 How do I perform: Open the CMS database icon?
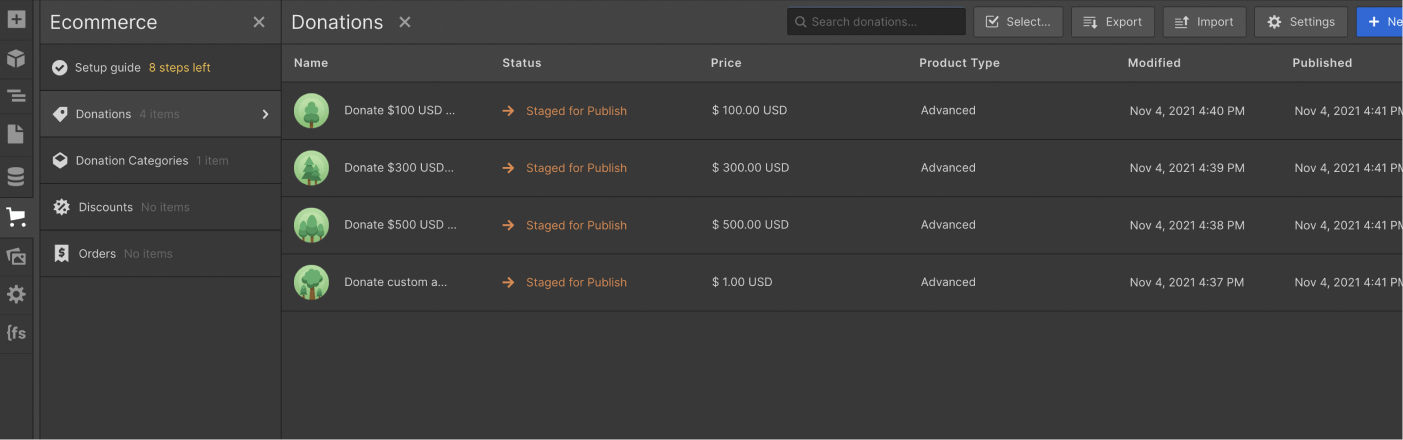(x=16, y=177)
